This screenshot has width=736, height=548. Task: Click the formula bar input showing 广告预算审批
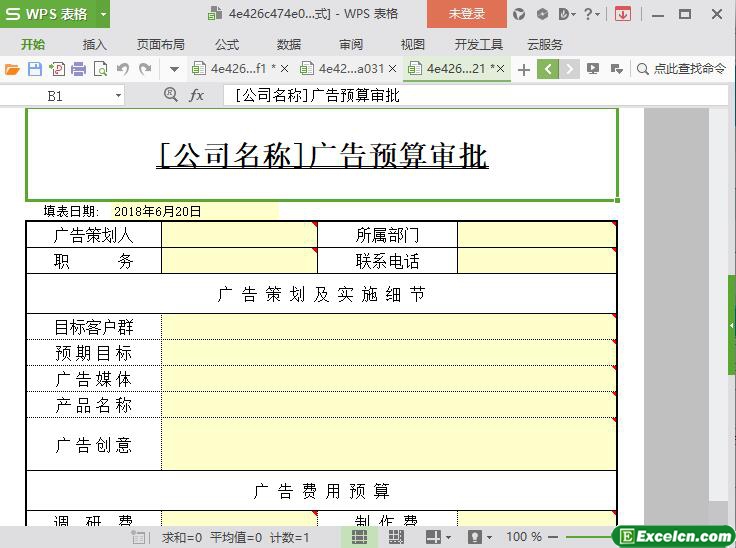450,95
